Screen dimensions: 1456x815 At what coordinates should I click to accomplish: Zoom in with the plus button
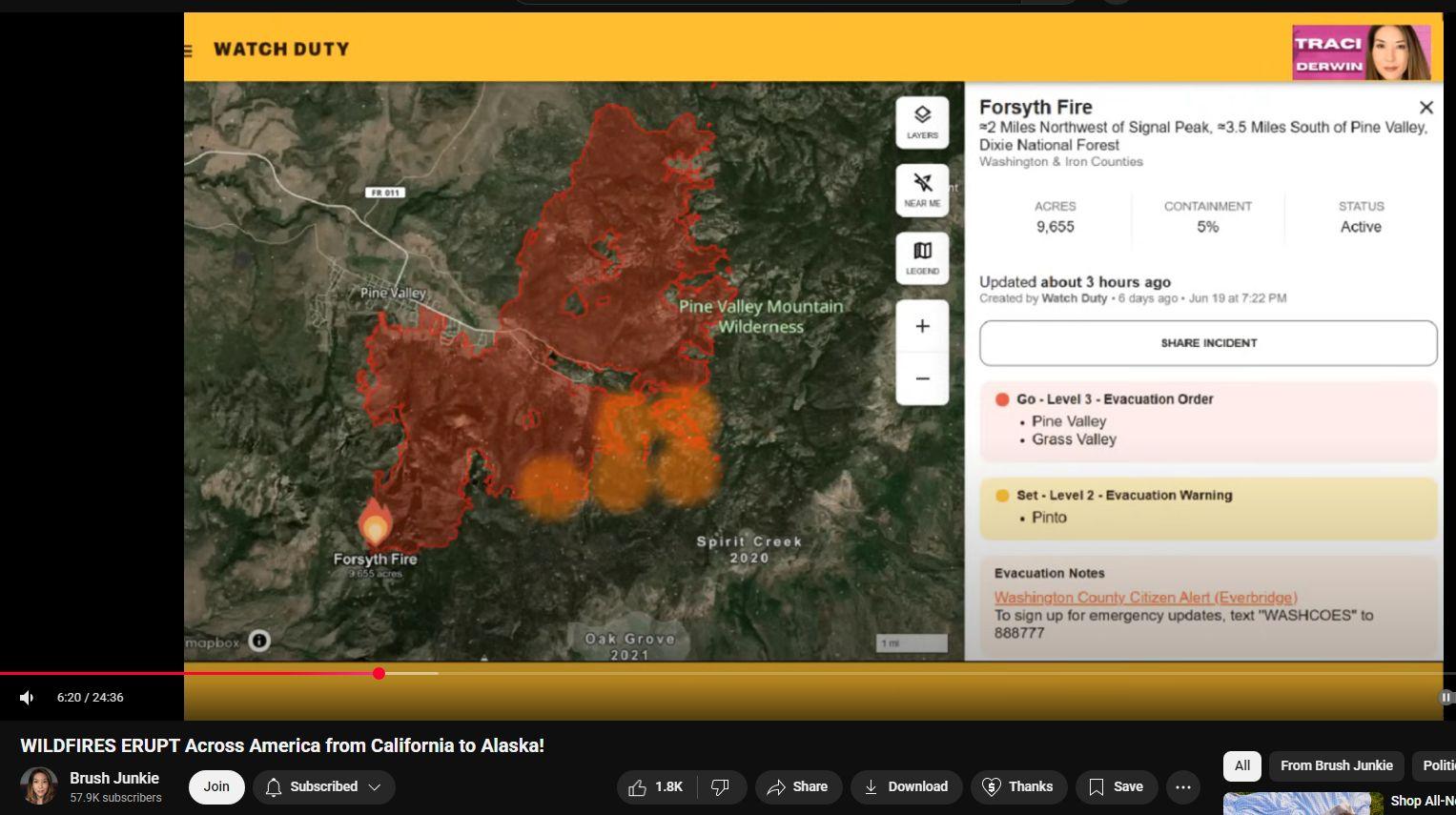[922, 326]
